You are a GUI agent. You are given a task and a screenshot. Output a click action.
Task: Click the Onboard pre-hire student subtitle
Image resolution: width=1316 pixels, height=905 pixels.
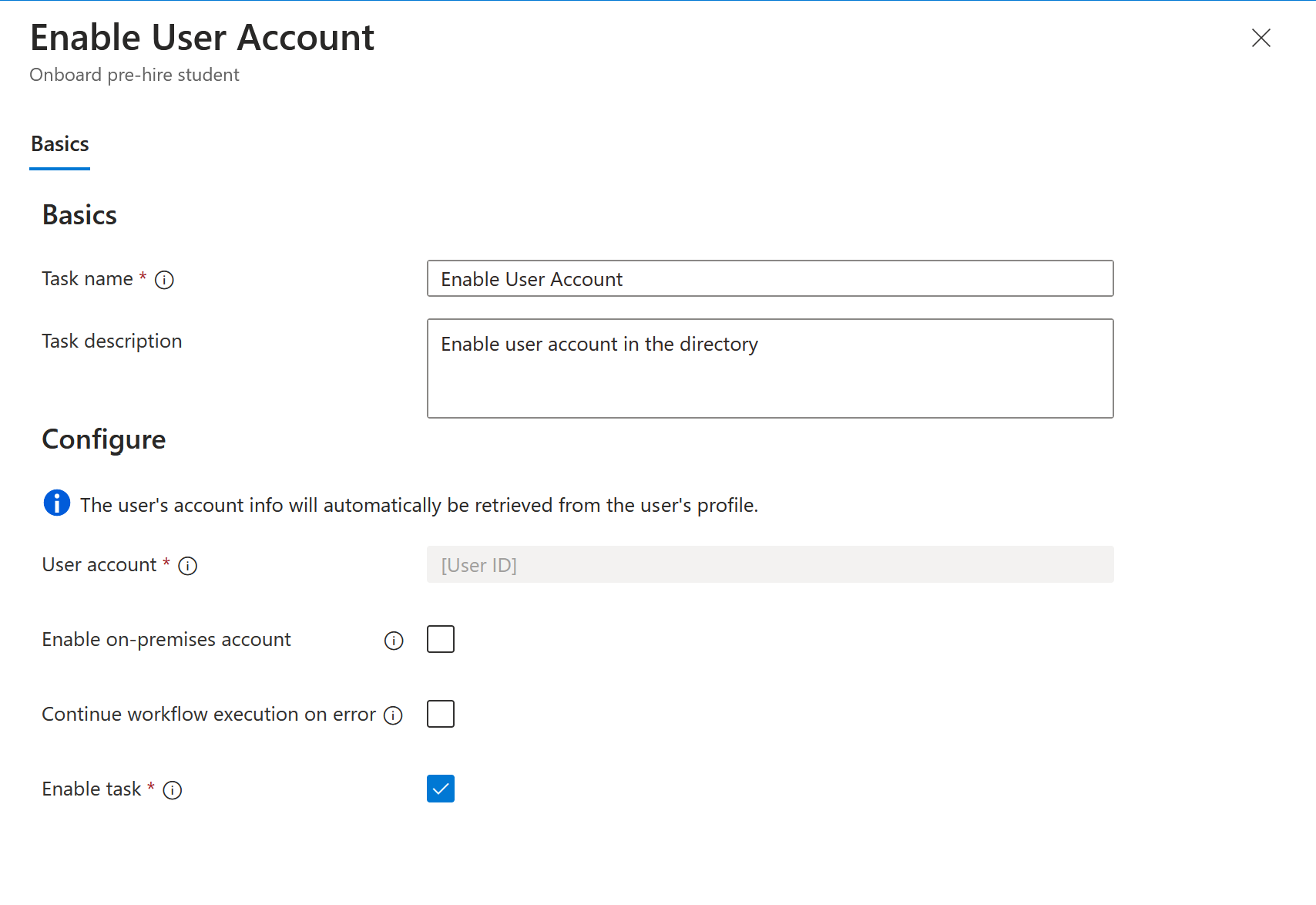coord(134,75)
